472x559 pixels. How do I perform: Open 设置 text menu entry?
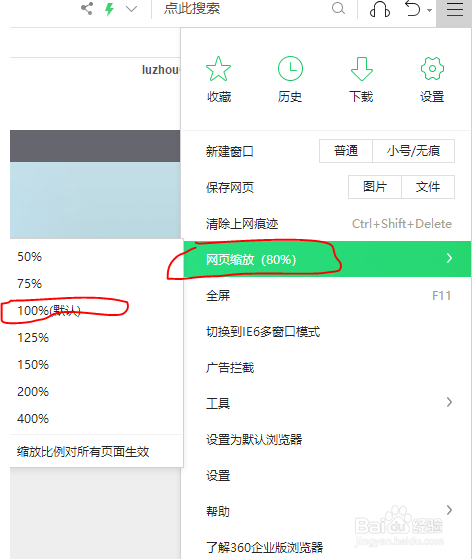327,476
